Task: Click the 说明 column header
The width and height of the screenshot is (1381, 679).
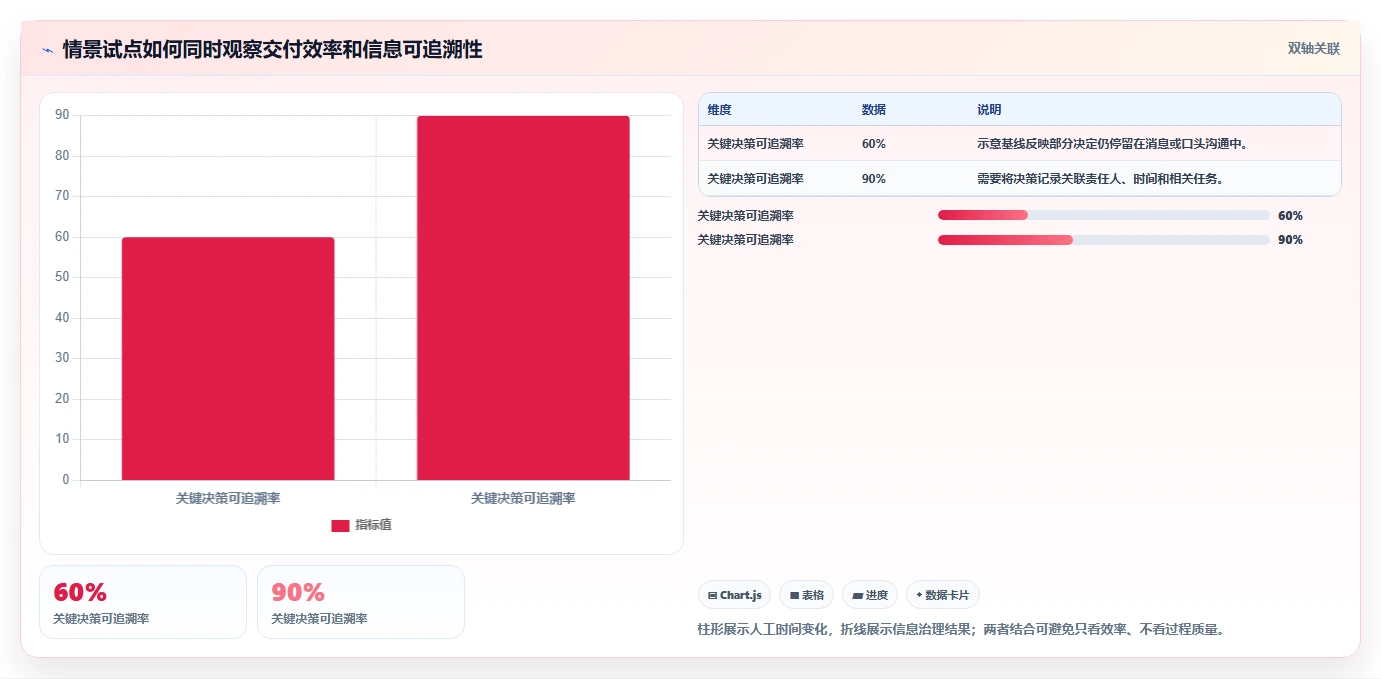Action: tap(989, 110)
